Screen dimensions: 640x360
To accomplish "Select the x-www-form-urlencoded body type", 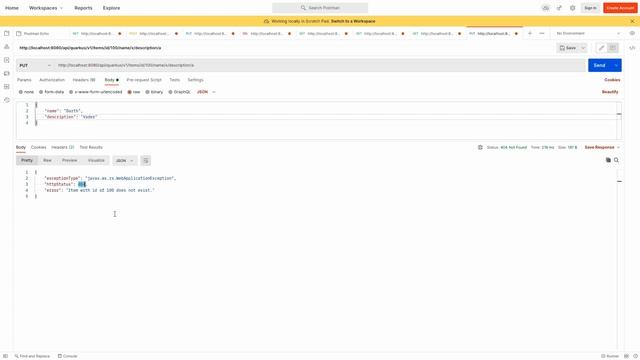I will [96, 92].
